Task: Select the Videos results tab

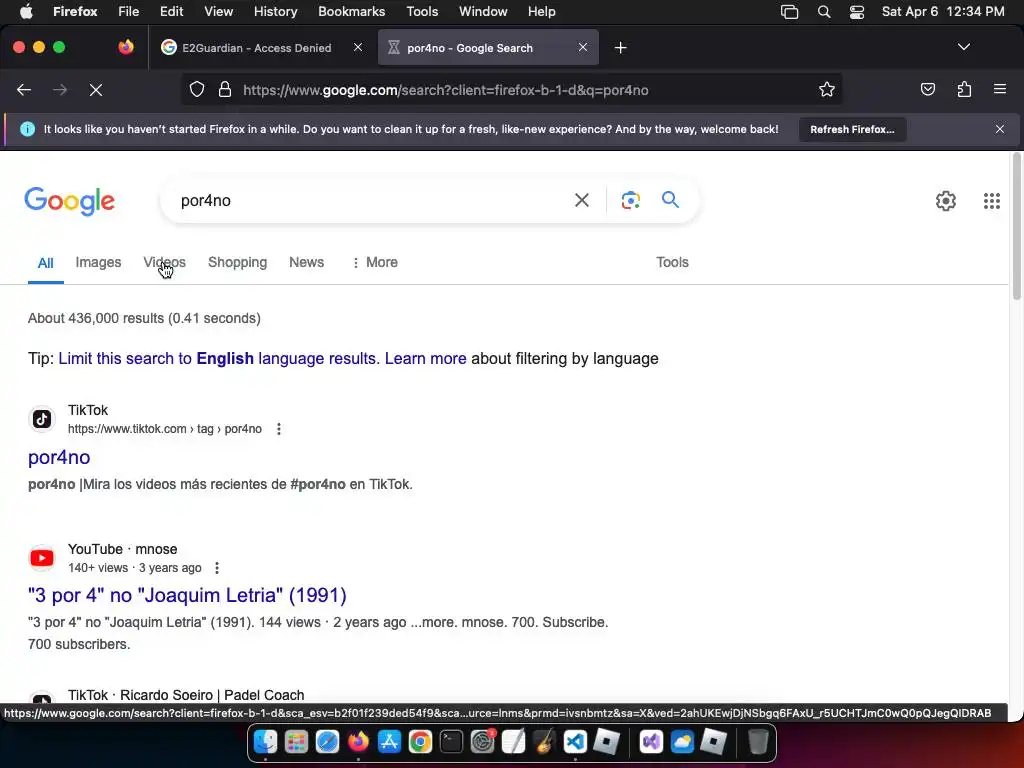Action: pos(164,263)
